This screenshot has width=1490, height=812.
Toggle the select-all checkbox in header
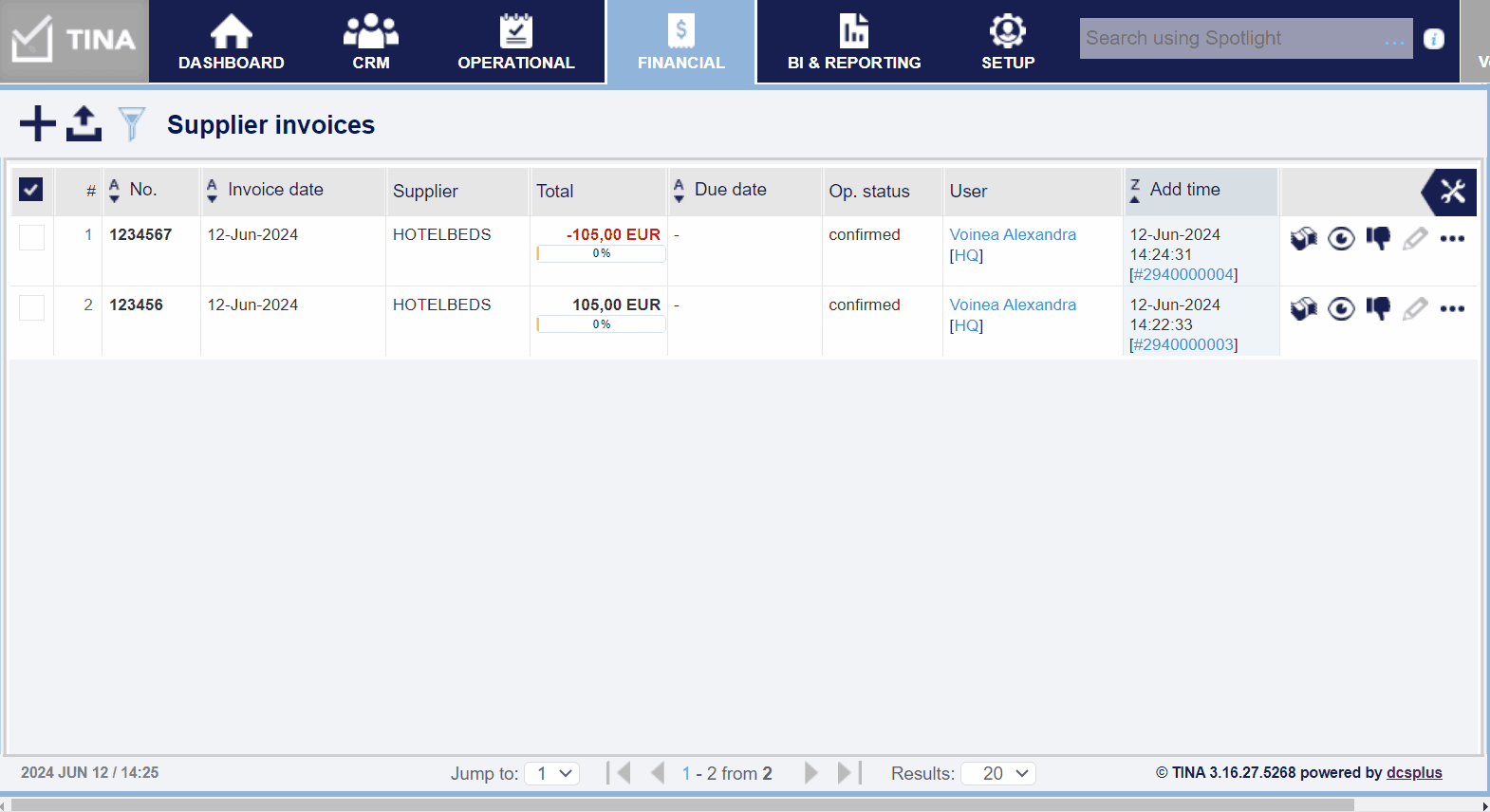point(31,190)
